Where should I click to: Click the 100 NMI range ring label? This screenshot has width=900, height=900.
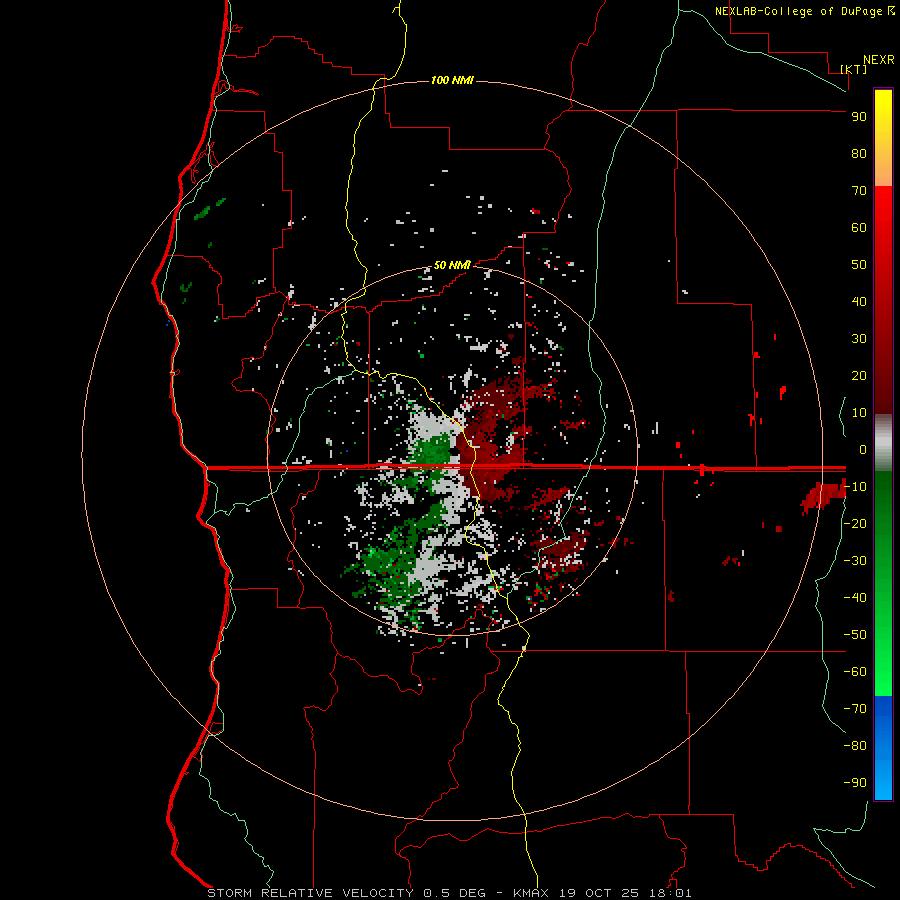point(452,80)
